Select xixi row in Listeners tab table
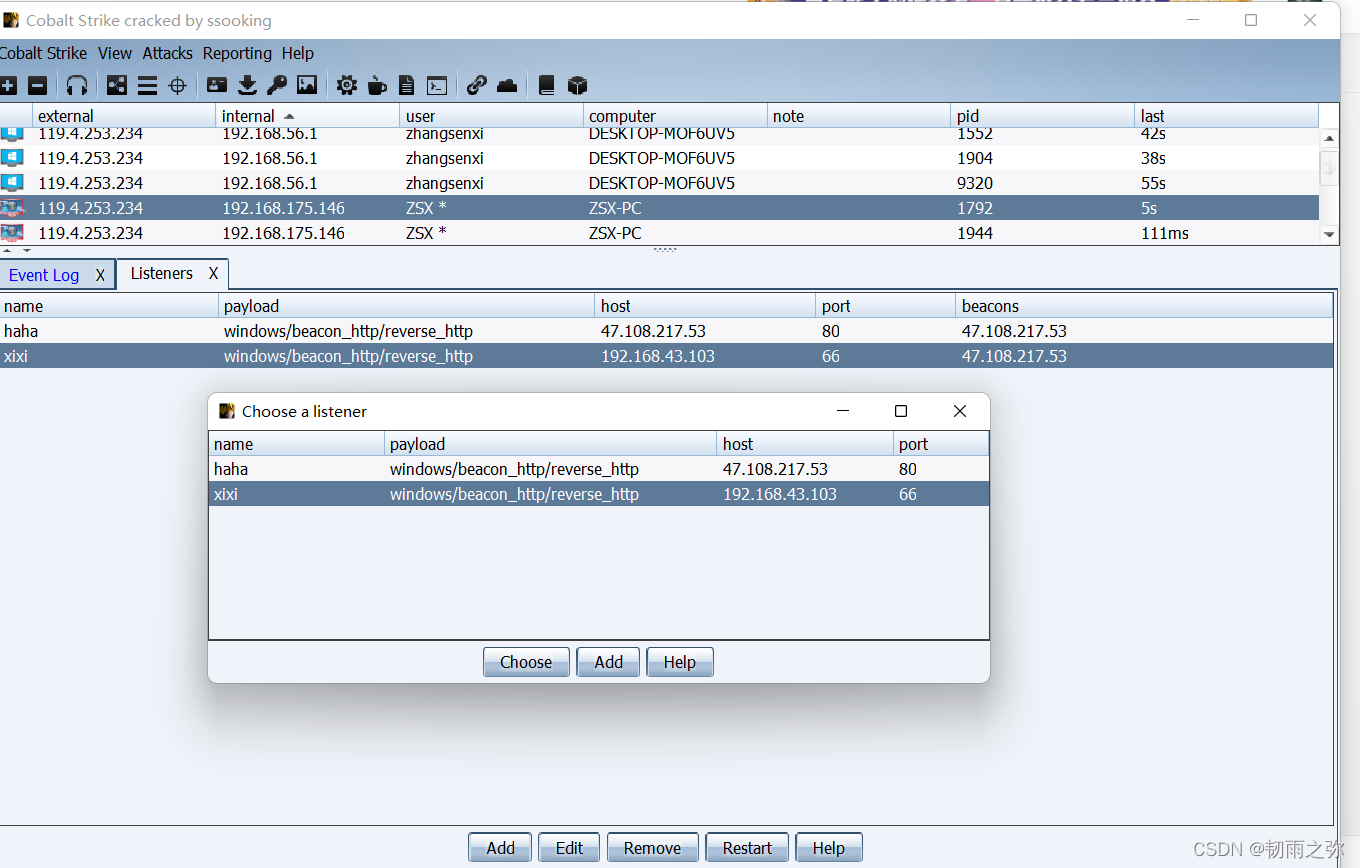Viewport: 1360px width, 868px height. point(666,356)
